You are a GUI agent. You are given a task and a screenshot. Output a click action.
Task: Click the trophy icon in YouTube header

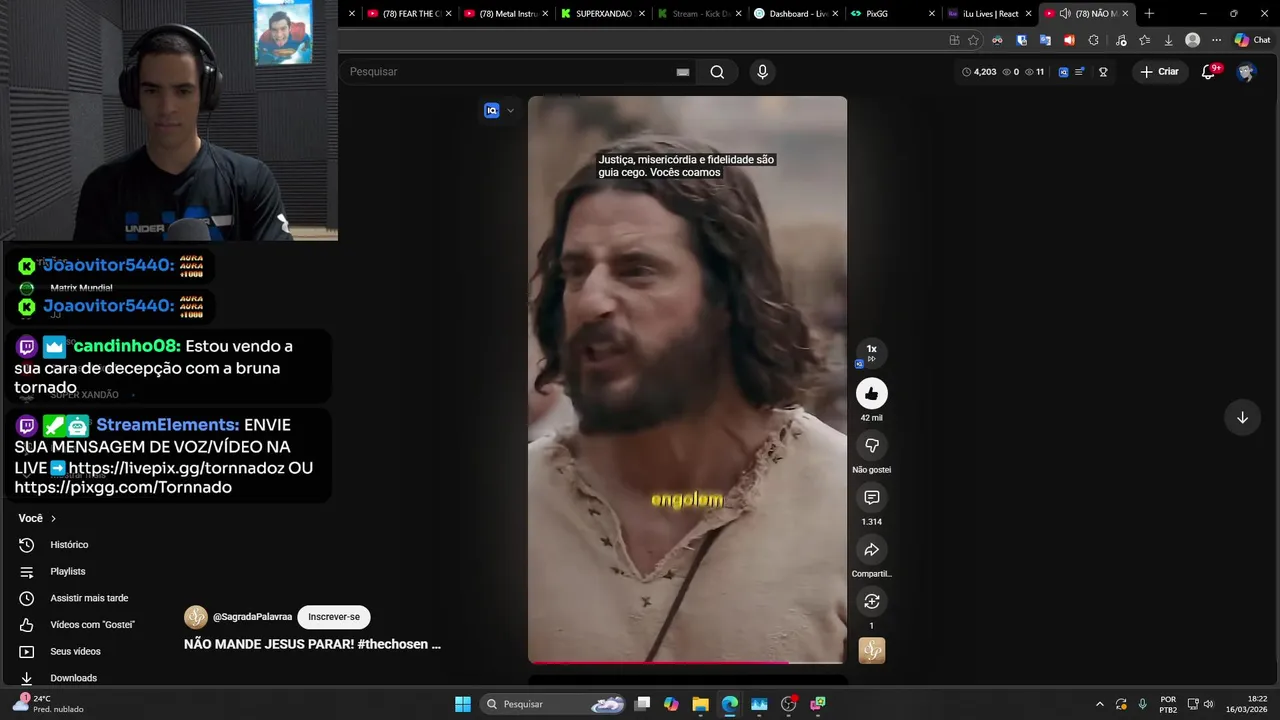pos(1103,72)
